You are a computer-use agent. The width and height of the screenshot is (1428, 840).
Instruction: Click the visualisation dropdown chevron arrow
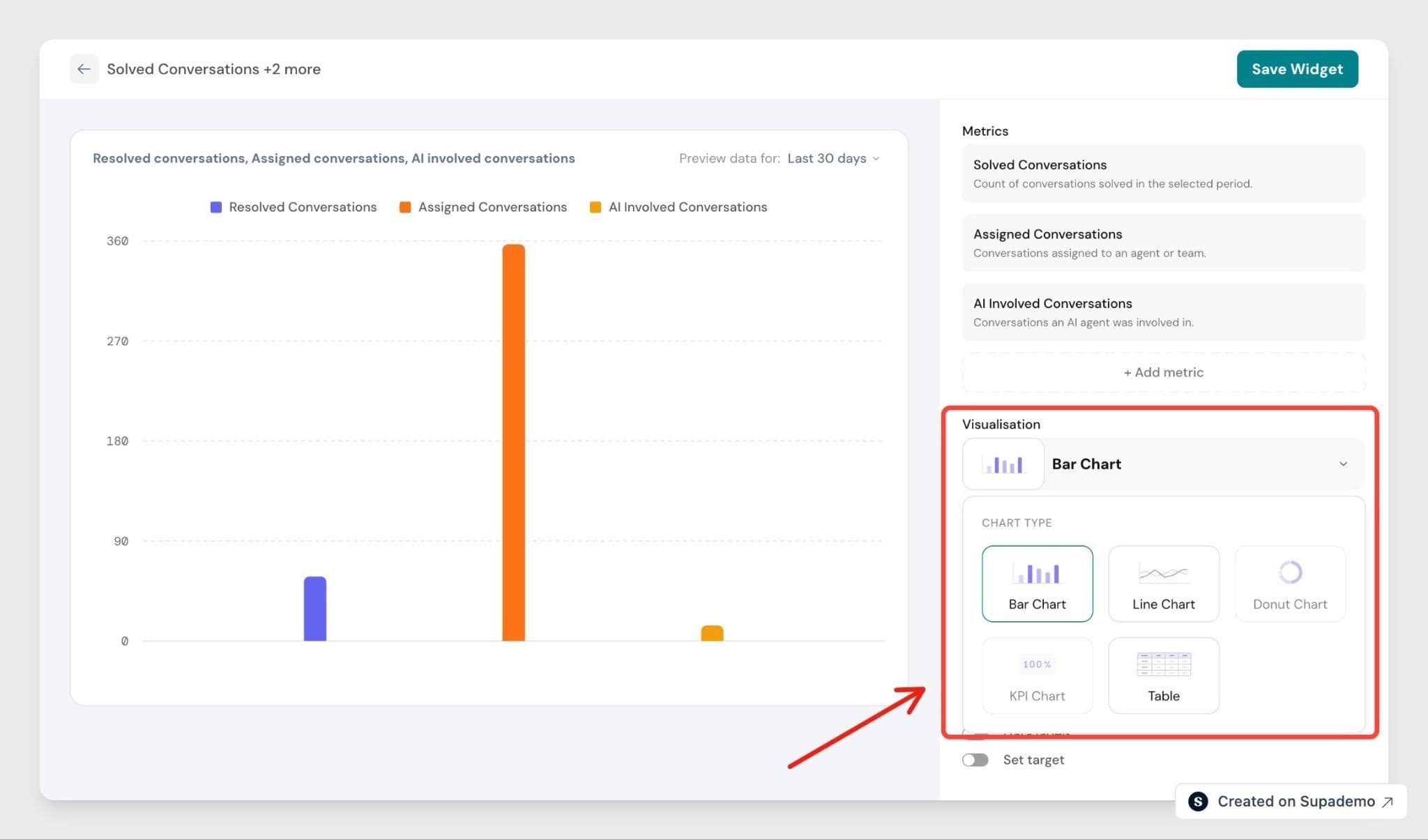(x=1343, y=464)
